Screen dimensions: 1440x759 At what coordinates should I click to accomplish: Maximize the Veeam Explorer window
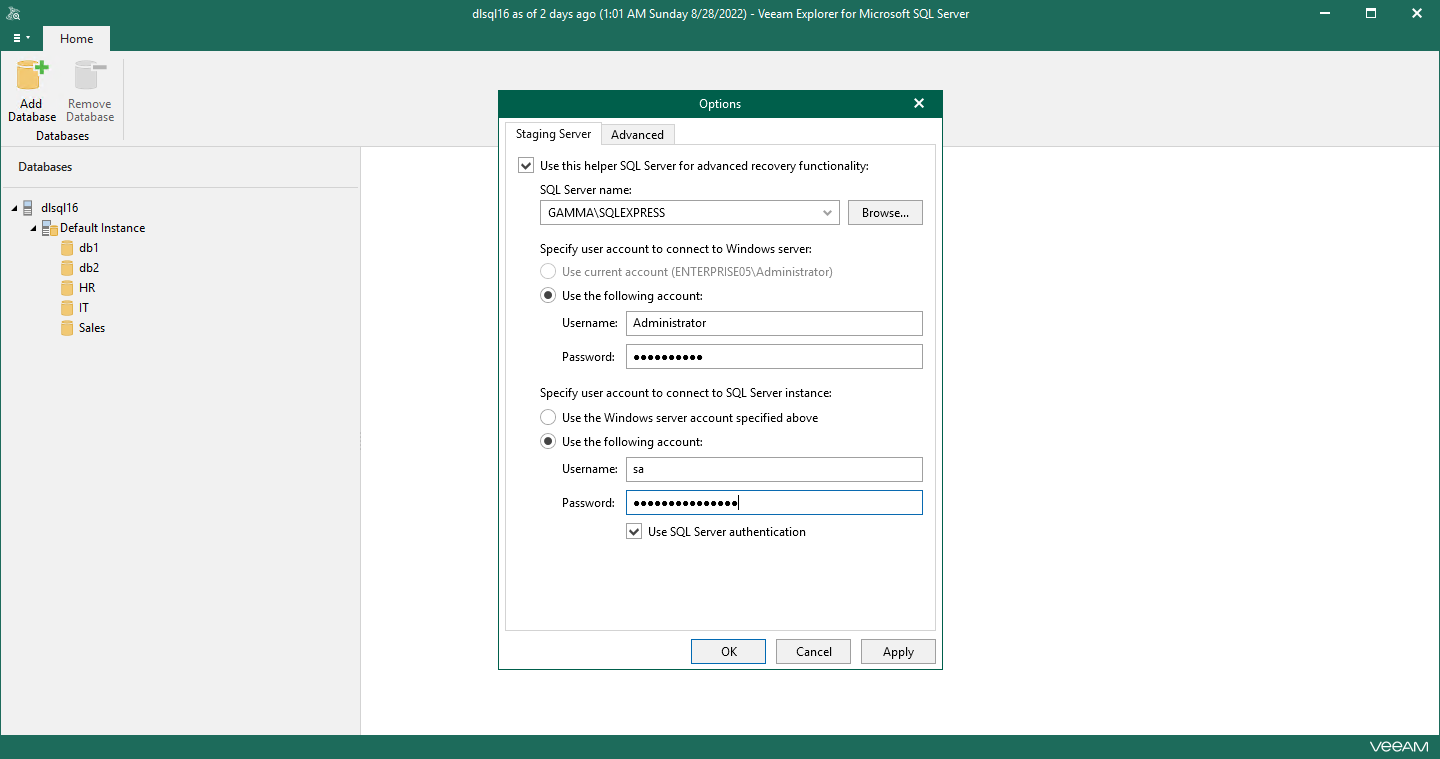(x=1371, y=13)
